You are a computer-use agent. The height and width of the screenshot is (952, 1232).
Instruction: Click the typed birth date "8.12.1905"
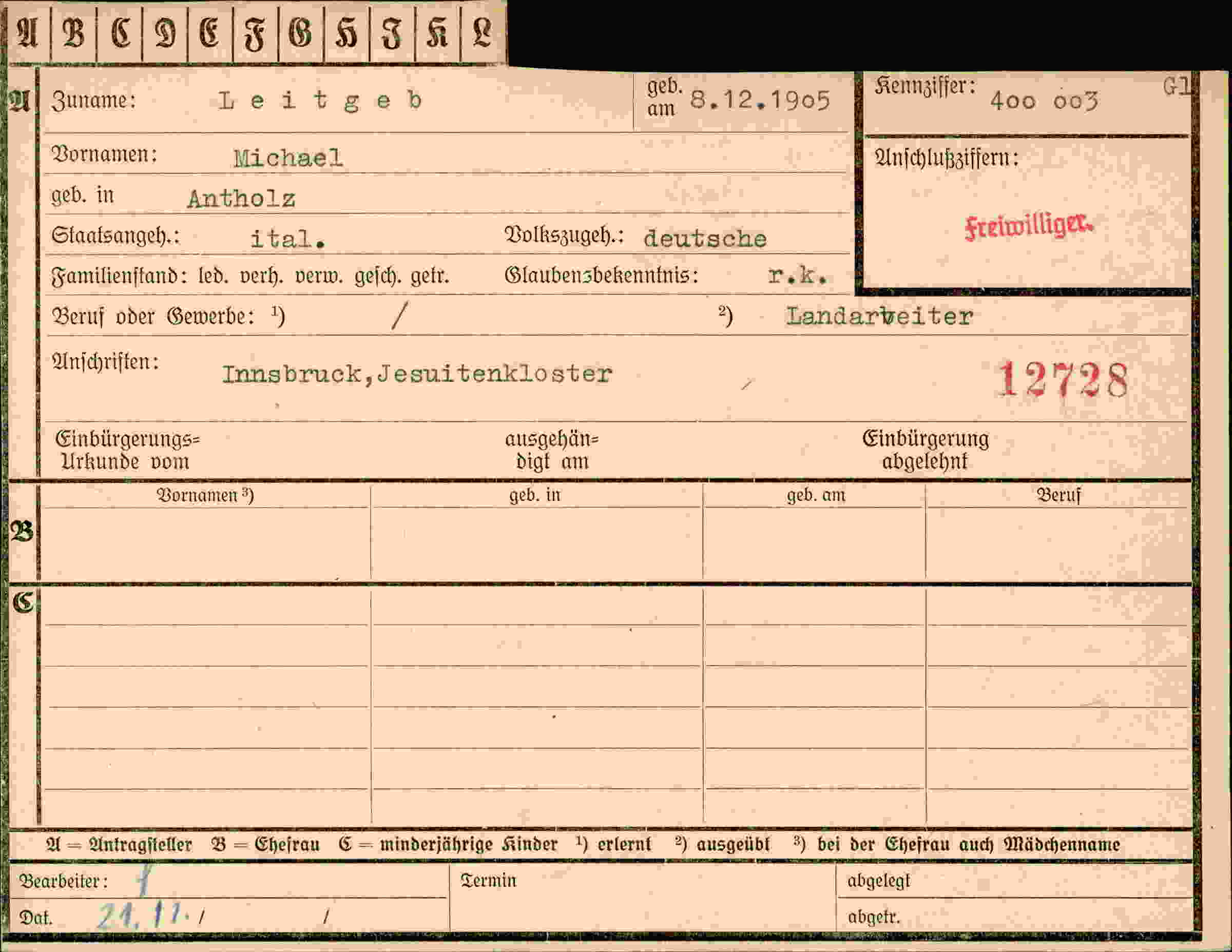[x=760, y=101]
